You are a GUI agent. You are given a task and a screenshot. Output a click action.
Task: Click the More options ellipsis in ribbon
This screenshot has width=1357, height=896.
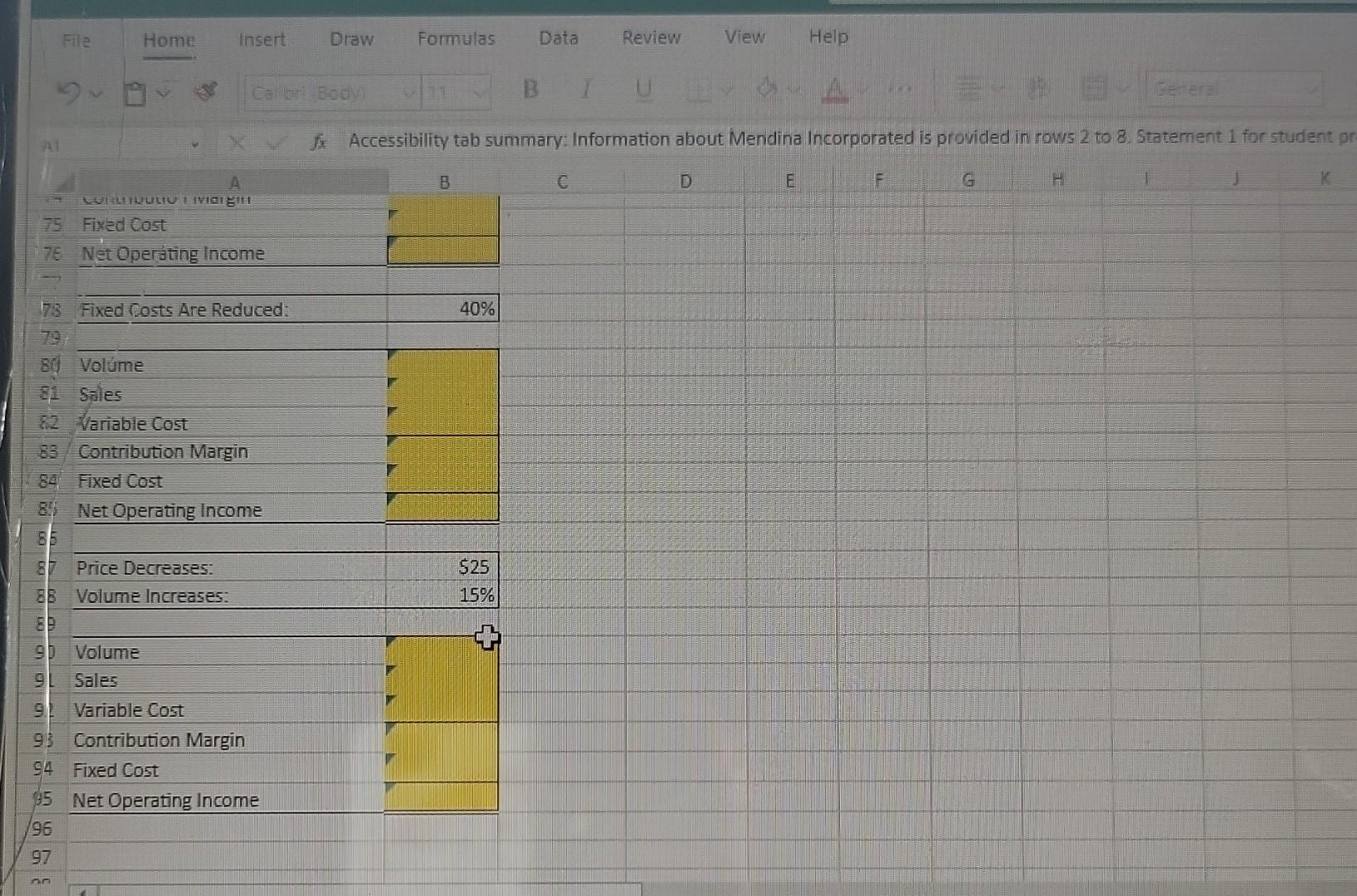coord(898,88)
